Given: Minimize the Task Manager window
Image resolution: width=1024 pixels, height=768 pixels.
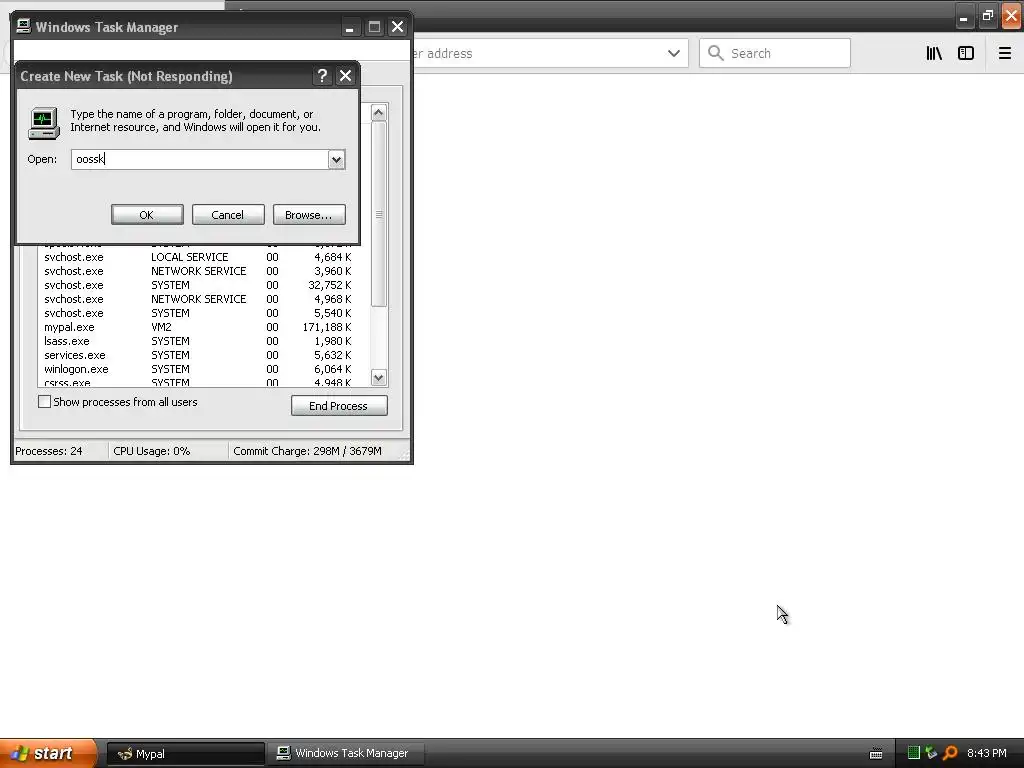Looking at the screenshot, I should 350,27.
